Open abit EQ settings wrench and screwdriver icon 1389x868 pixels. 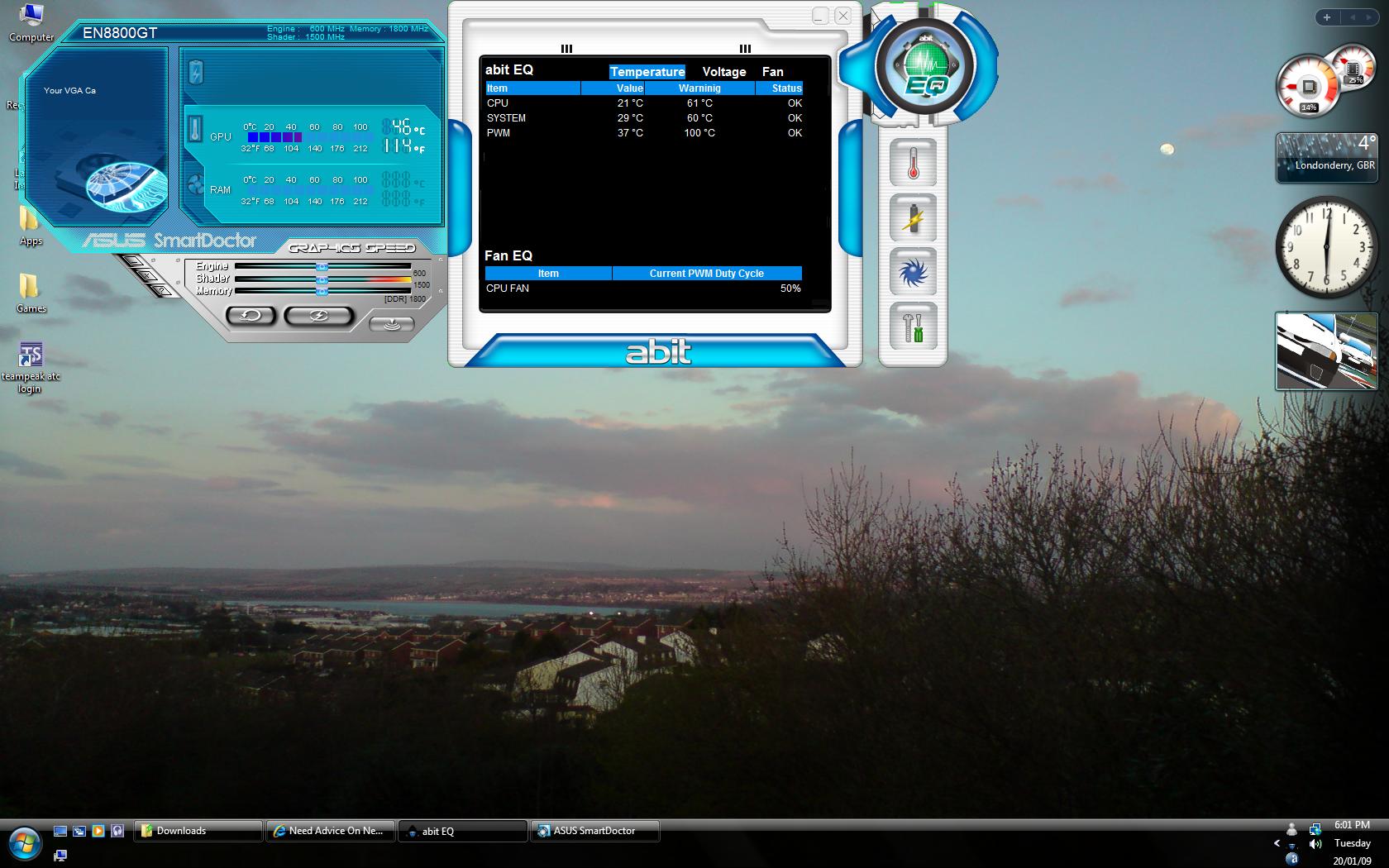tap(913, 326)
